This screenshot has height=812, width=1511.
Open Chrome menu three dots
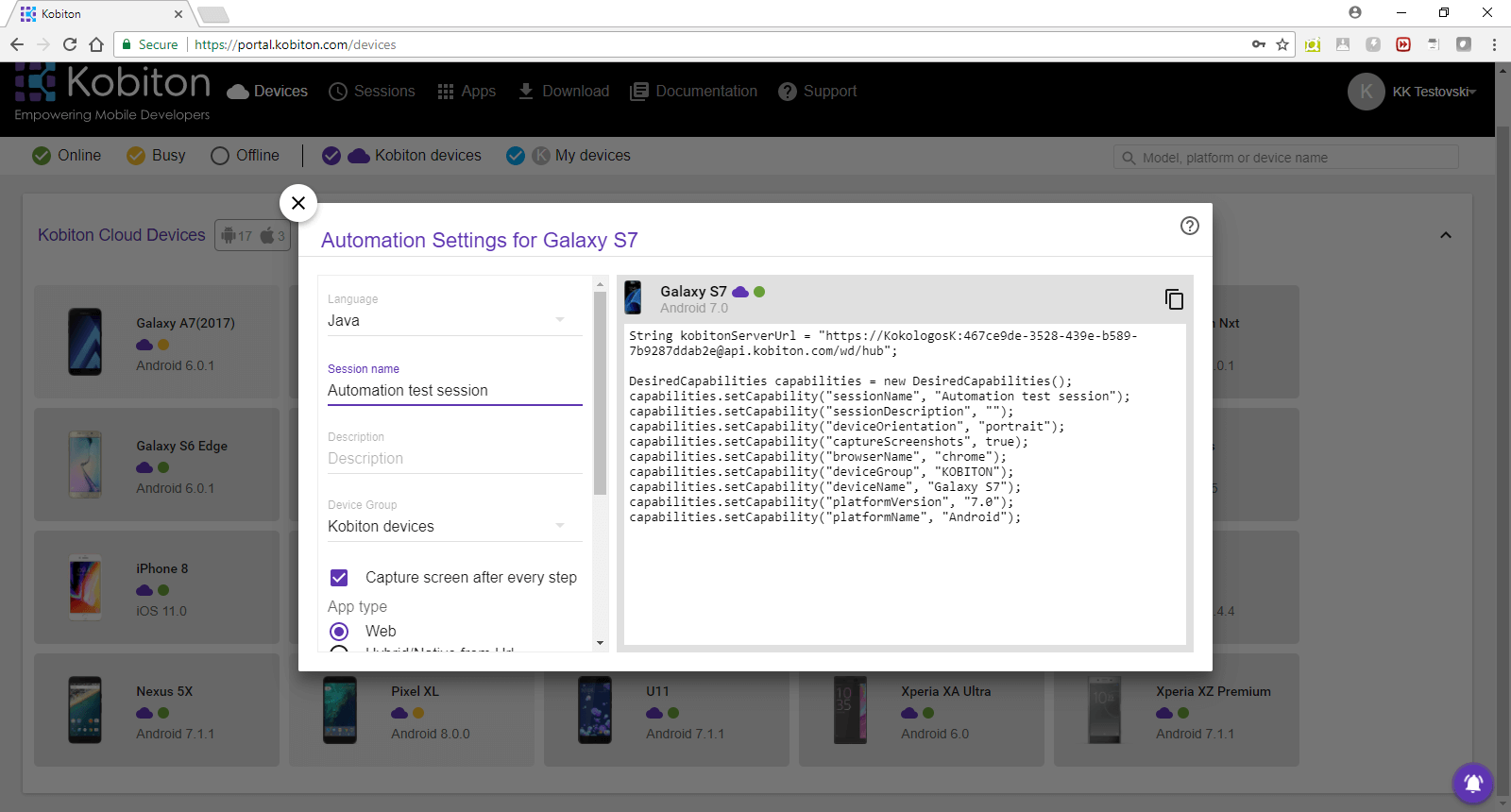(1494, 44)
